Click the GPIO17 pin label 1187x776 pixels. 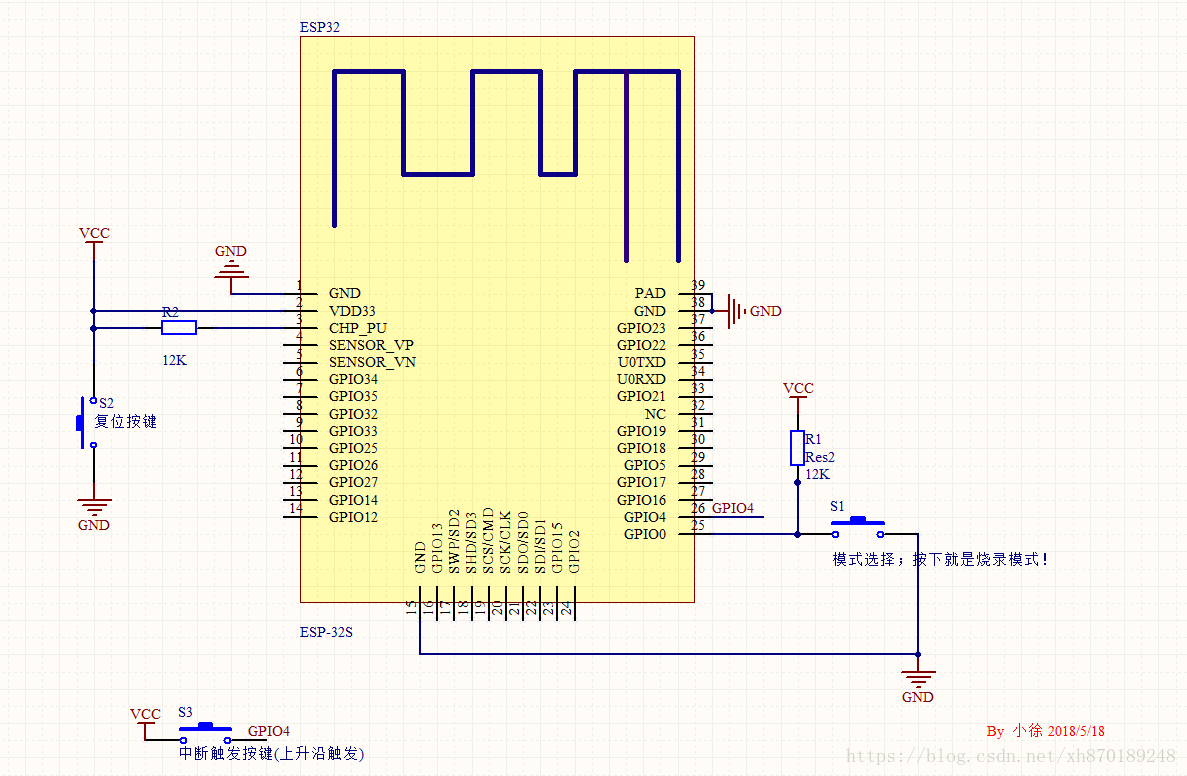[641, 482]
